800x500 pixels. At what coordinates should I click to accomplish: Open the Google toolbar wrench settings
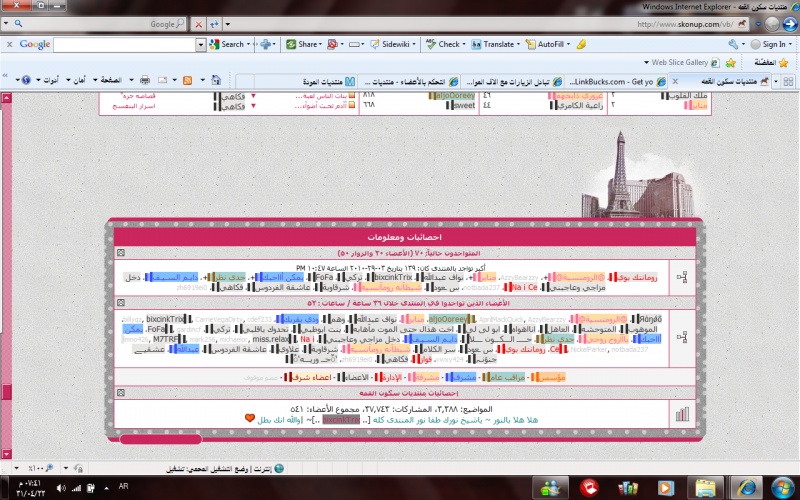[733, 44]
